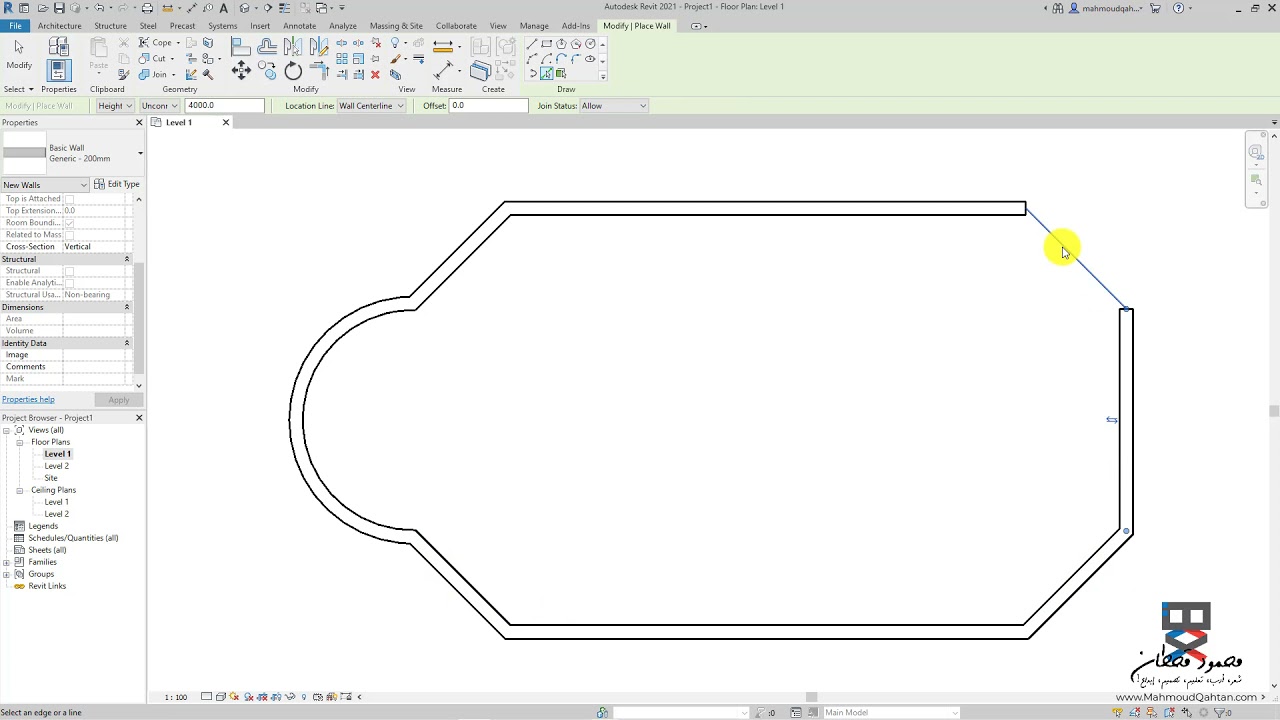The height and width of the screenshot is (720, 1280).
Task: Click the Undo arrow icon
Action: click(99, 8)
